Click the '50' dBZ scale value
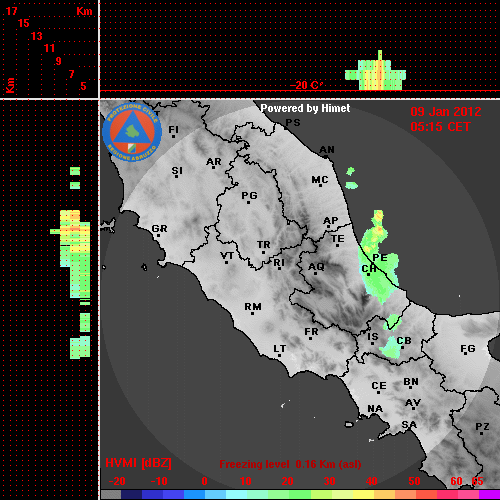This screenshot has height=500, width=500. tap(415, 481)
